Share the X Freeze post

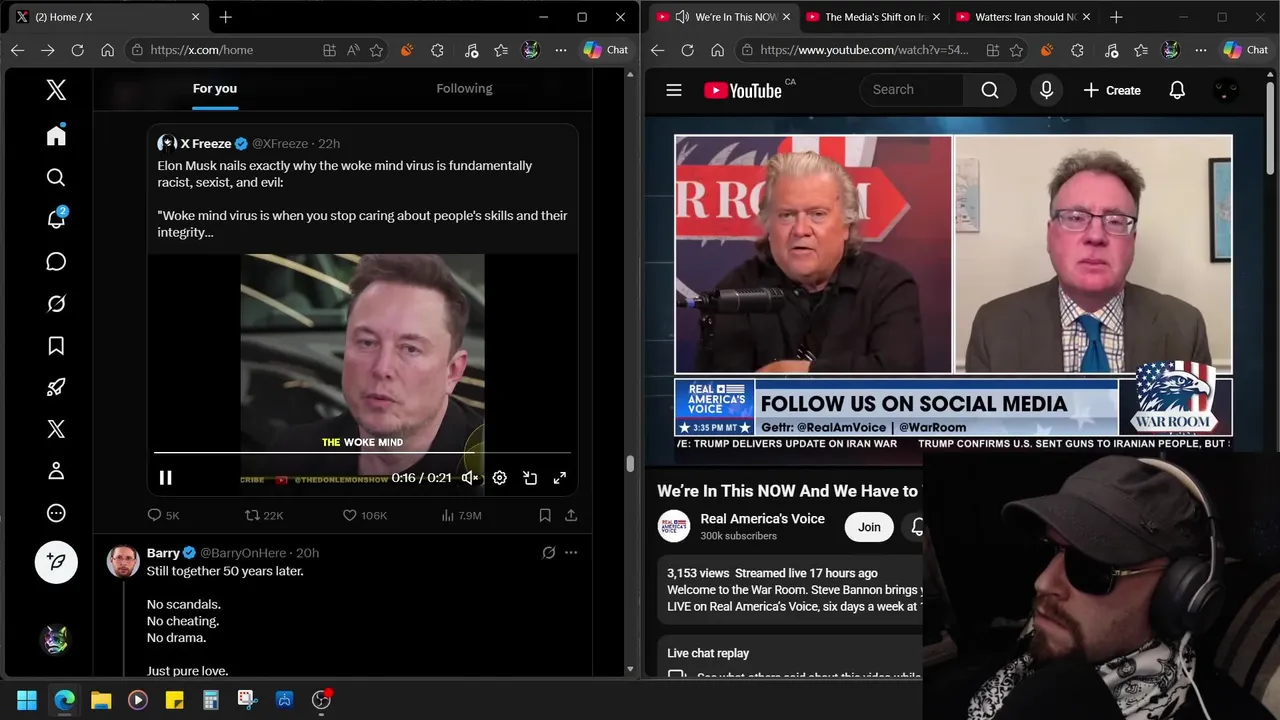point(571,515)
